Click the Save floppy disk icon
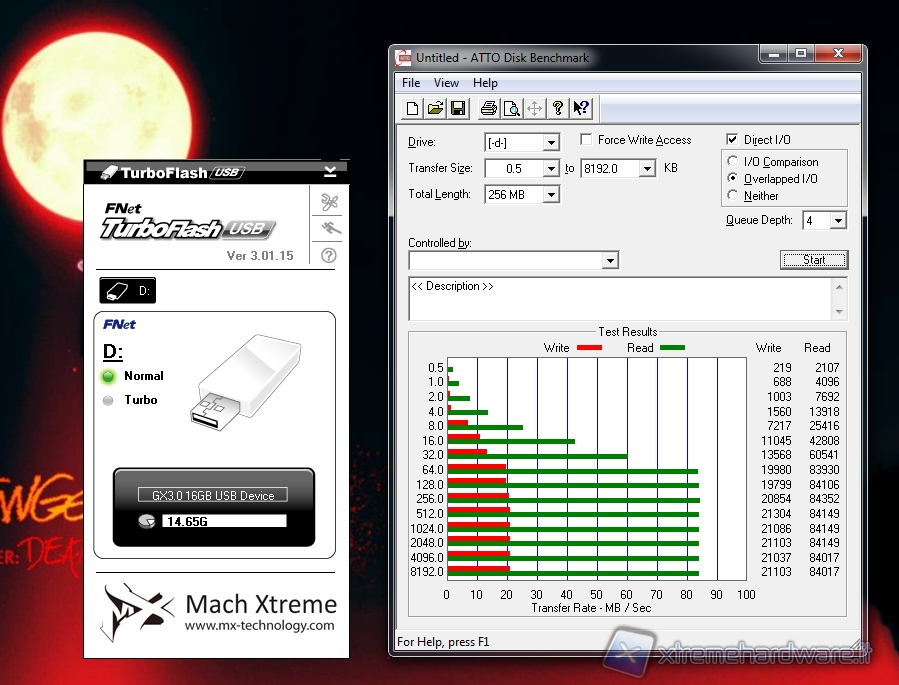This screenshot has height=685, width=899. [457, 108]
